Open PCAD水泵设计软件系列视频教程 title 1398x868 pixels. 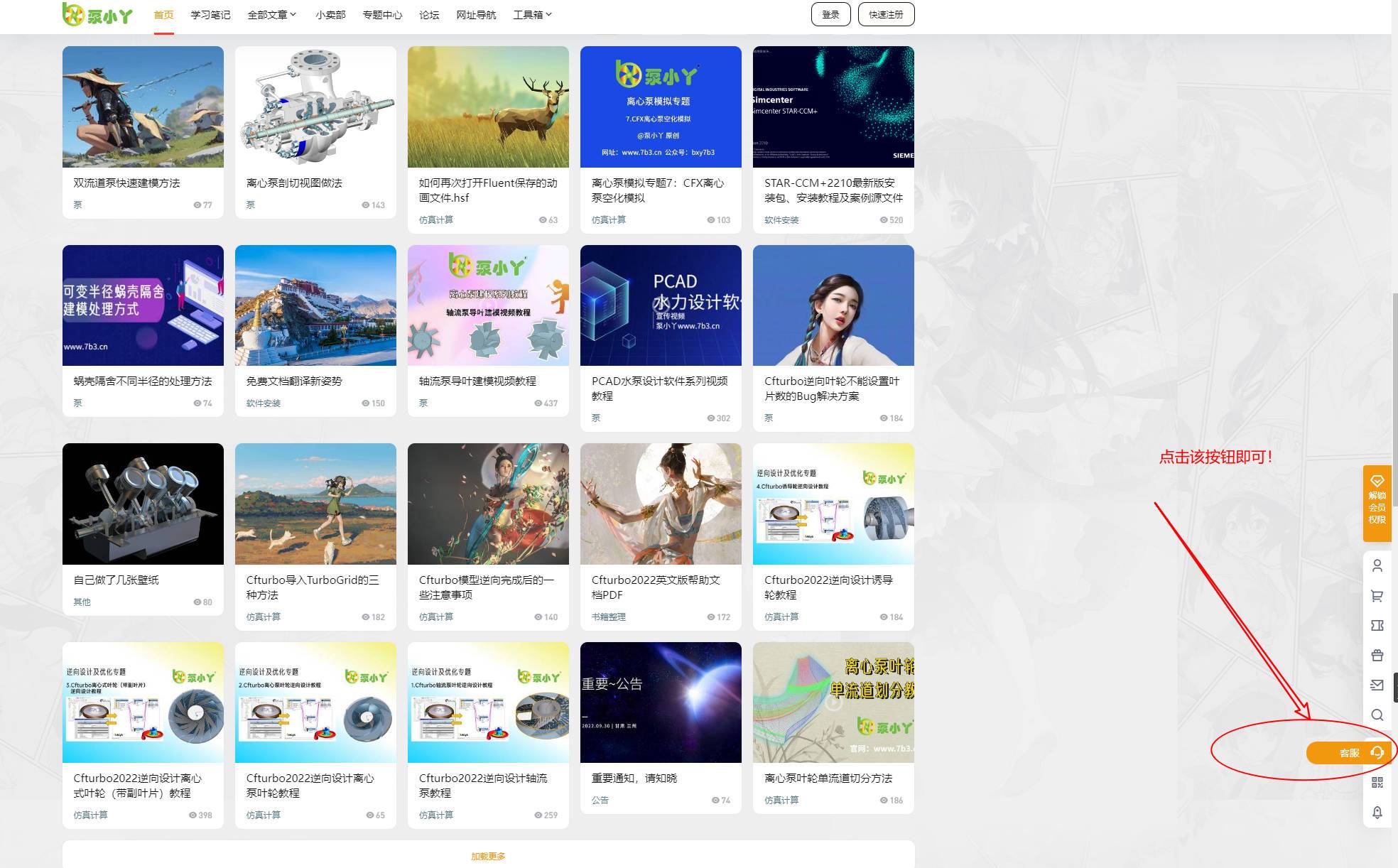(x=659, y=389)
